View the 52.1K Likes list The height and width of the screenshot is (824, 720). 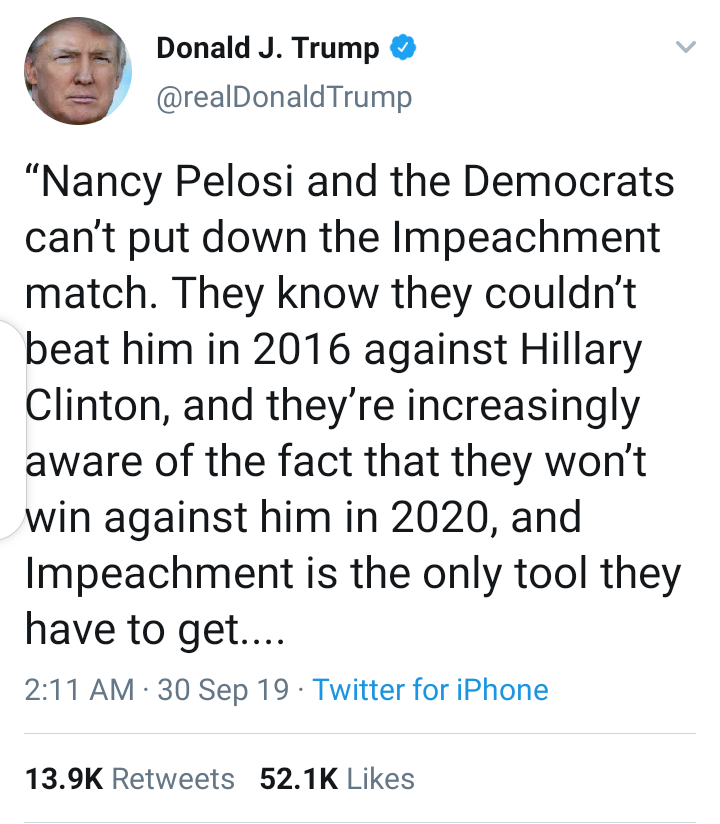tap(336, 779)
